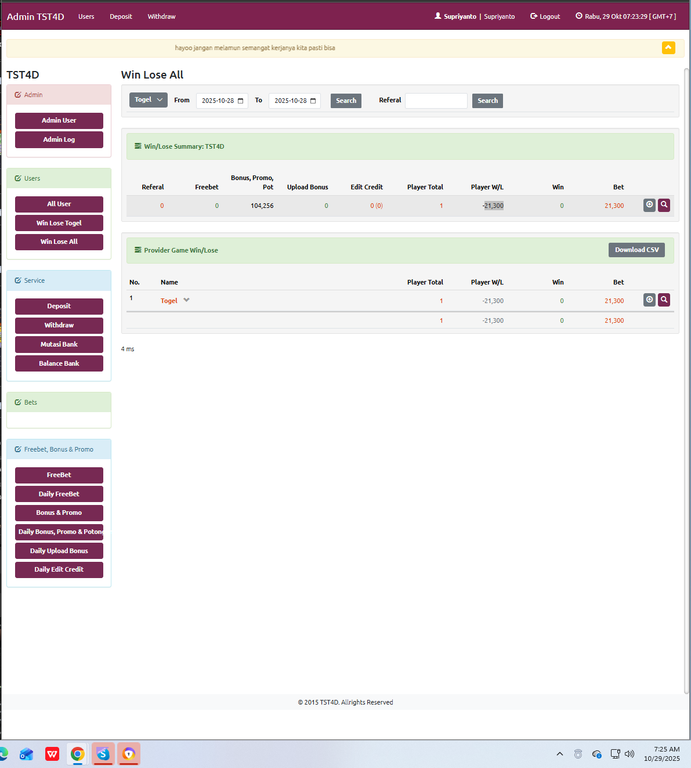This screenshot has height=768, width=691.
Task: Open Chrome from the taskbar
Action: [77, 754]
